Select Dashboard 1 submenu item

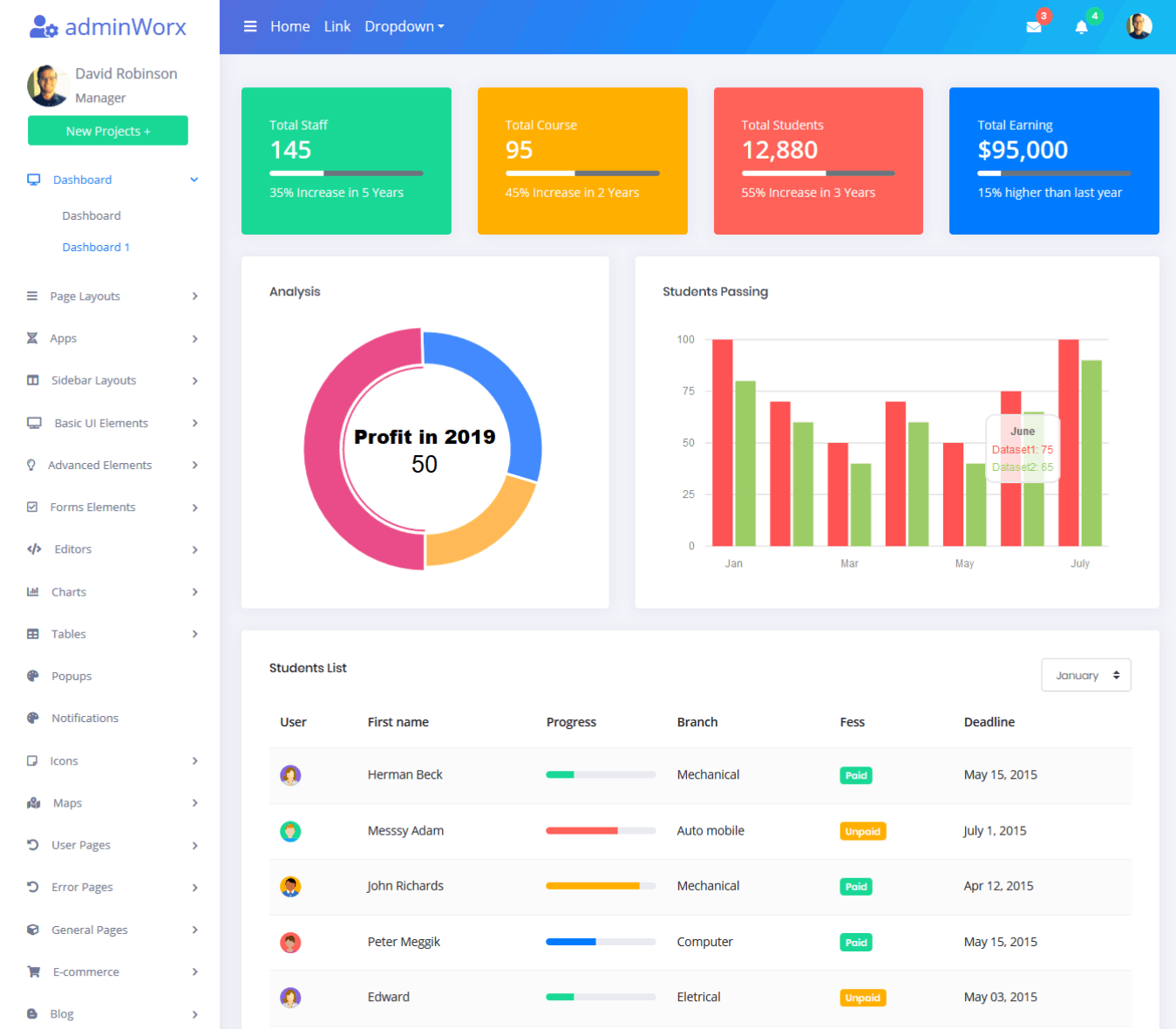[96, 247]
